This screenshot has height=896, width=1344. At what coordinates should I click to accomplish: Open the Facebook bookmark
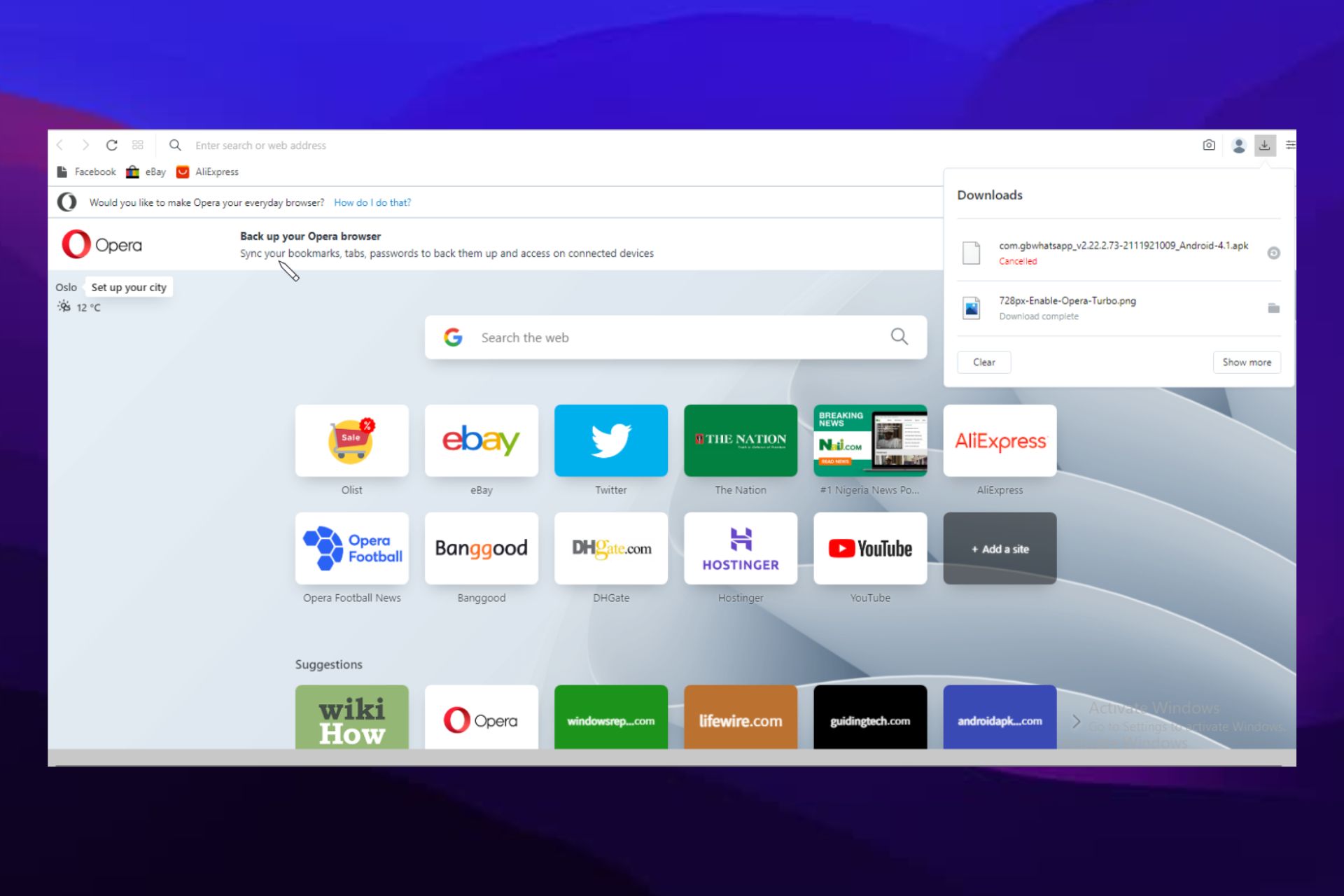[87, 171]
